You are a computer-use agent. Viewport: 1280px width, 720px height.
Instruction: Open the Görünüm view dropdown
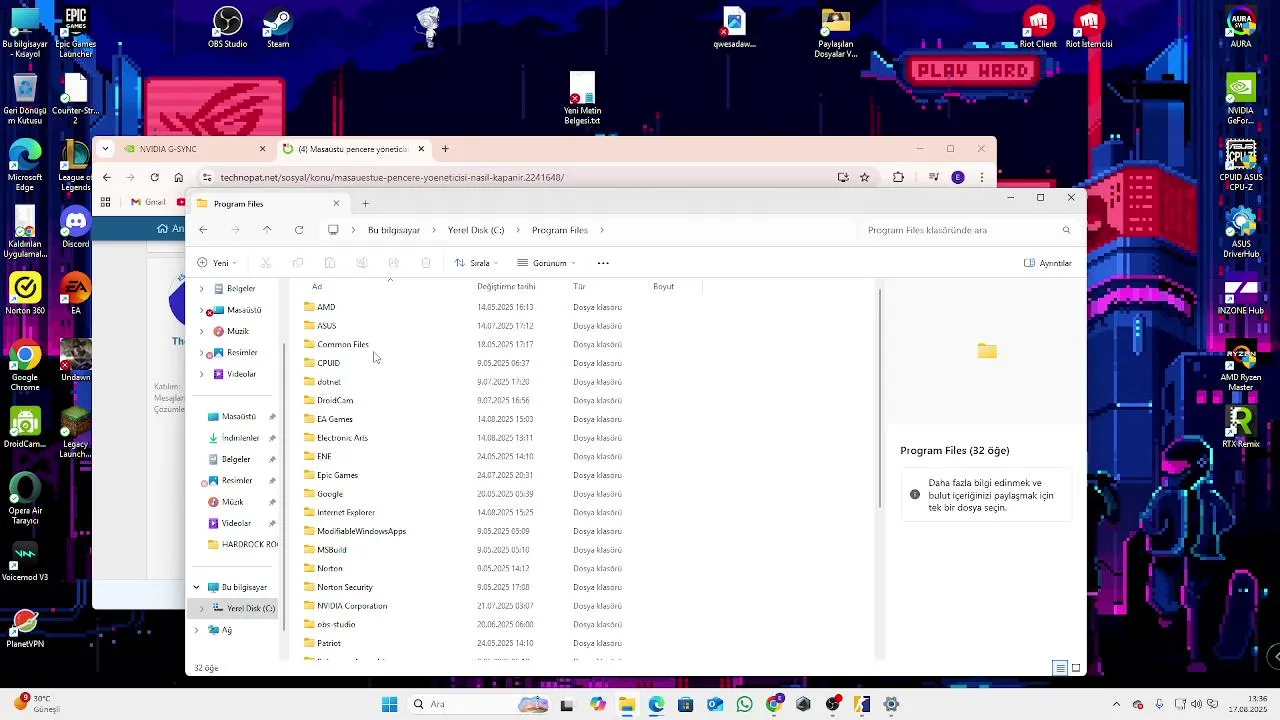coord(546,263)
